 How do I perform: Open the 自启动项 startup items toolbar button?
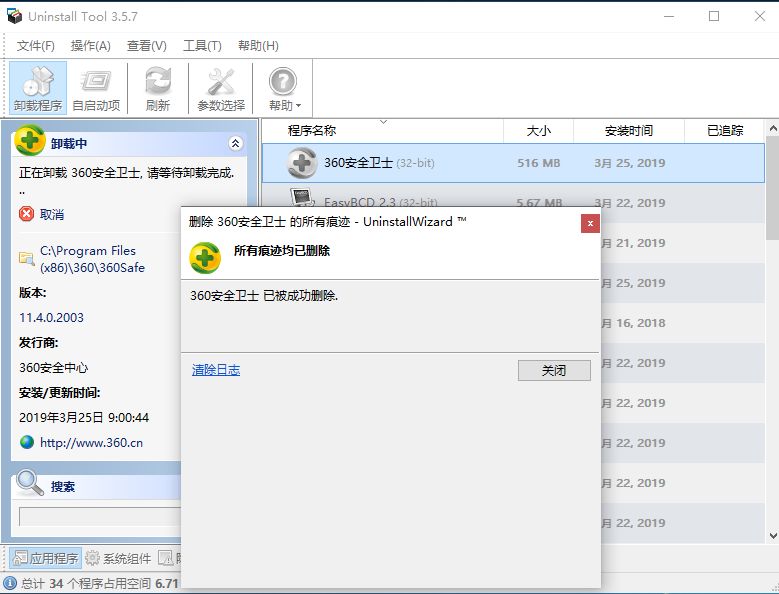click(96, 88)
